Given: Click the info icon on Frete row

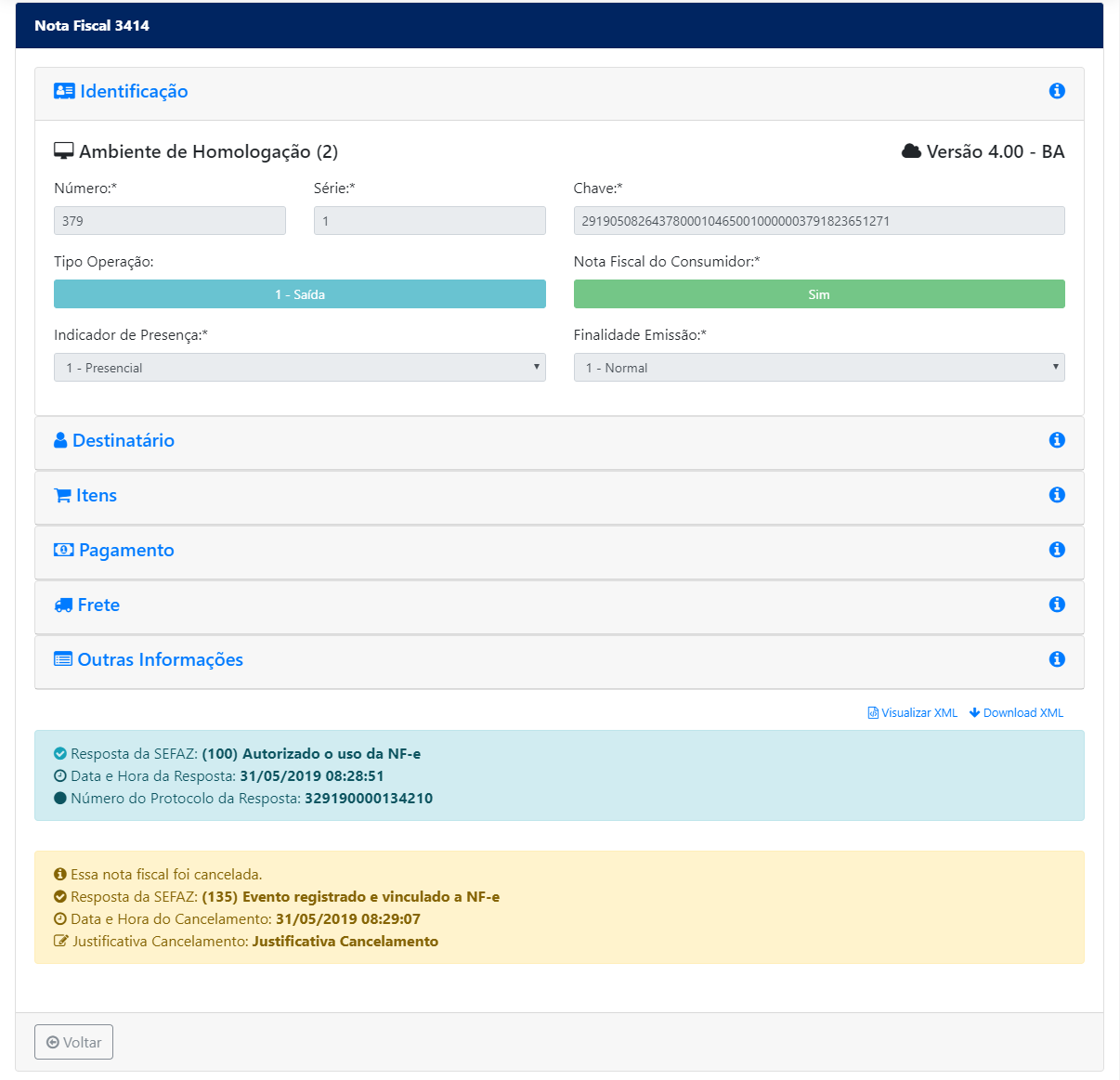Looking at the screenshot, I should 1057,605.
